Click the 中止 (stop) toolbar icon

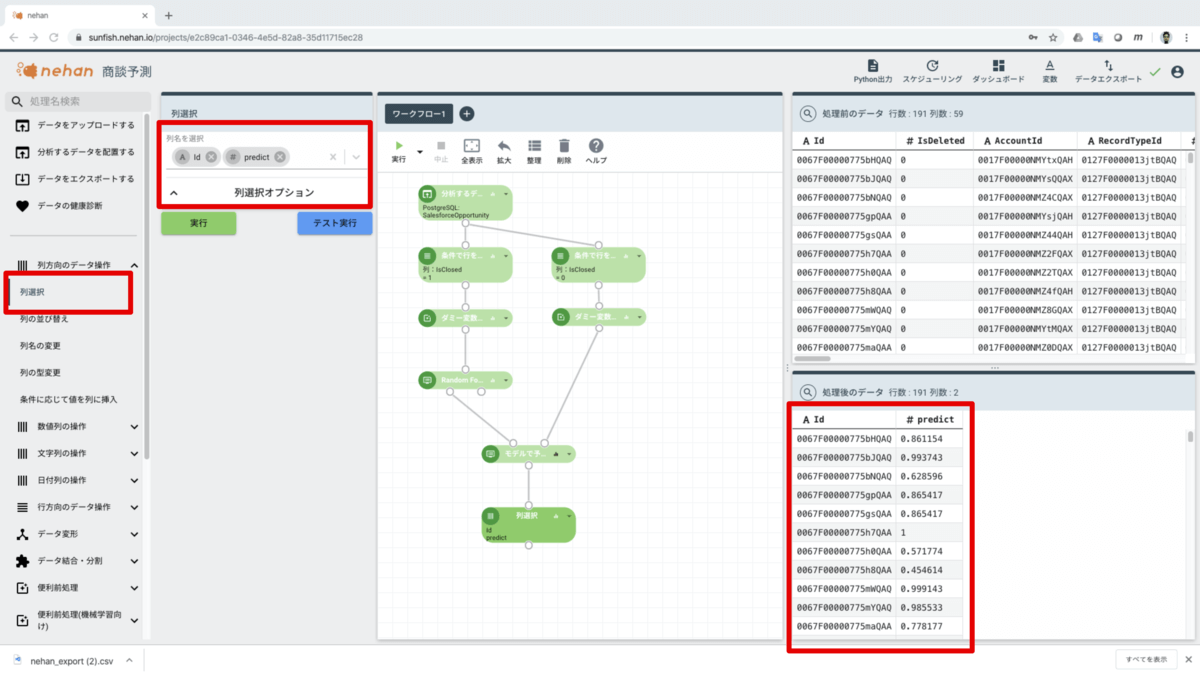click(441, 146)
